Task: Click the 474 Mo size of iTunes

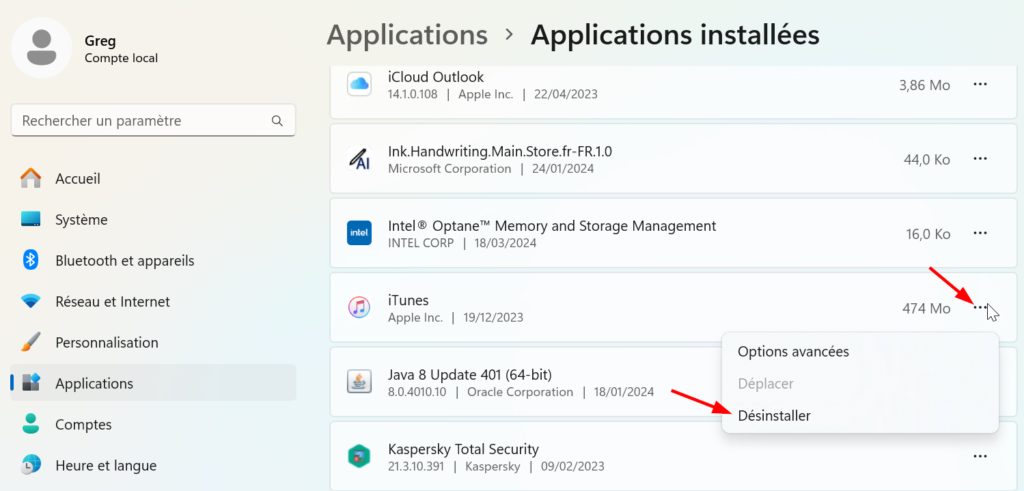Action: coord(926,308)
